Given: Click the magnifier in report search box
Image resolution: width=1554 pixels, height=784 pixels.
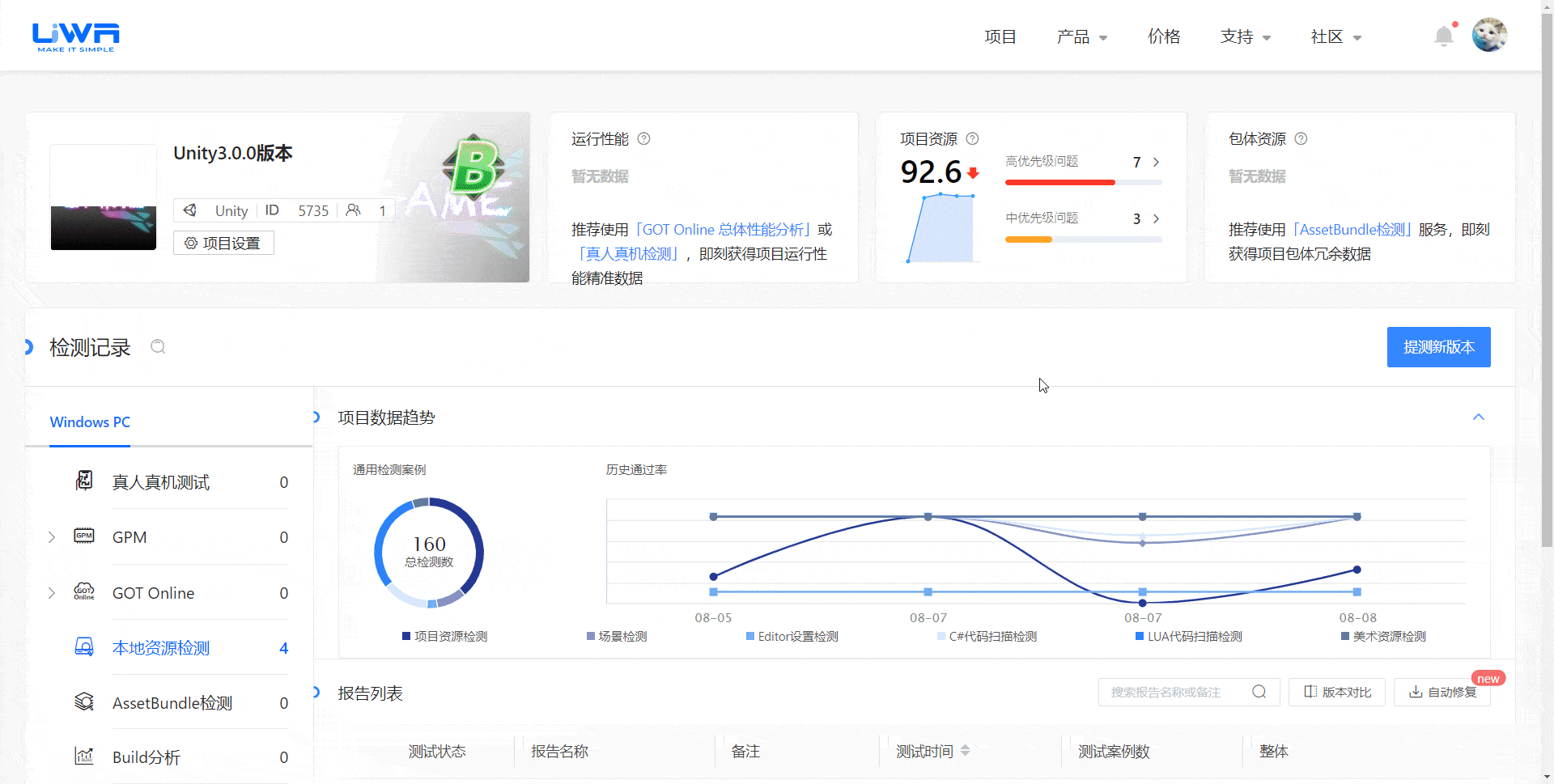Looking at the screenshot, I should [1259, 692].
